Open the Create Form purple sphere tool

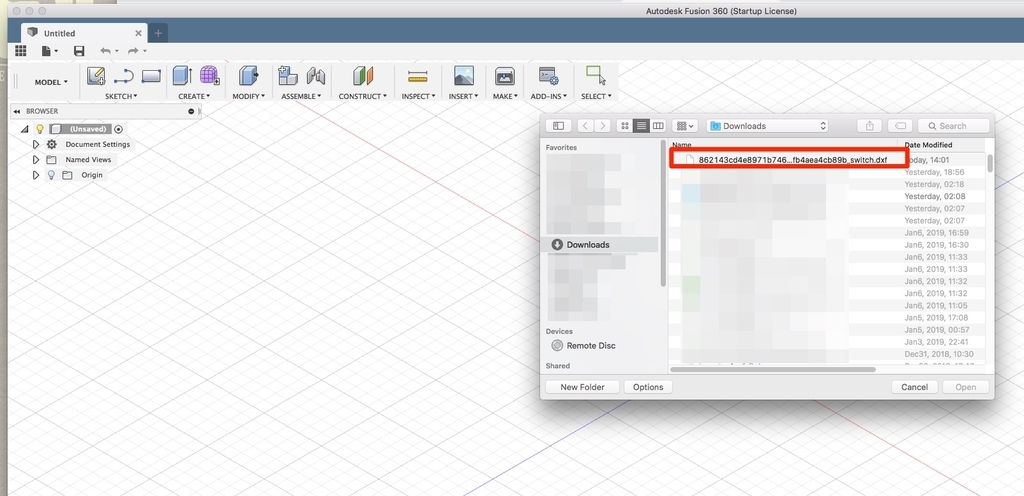click(x=210, y=75)
